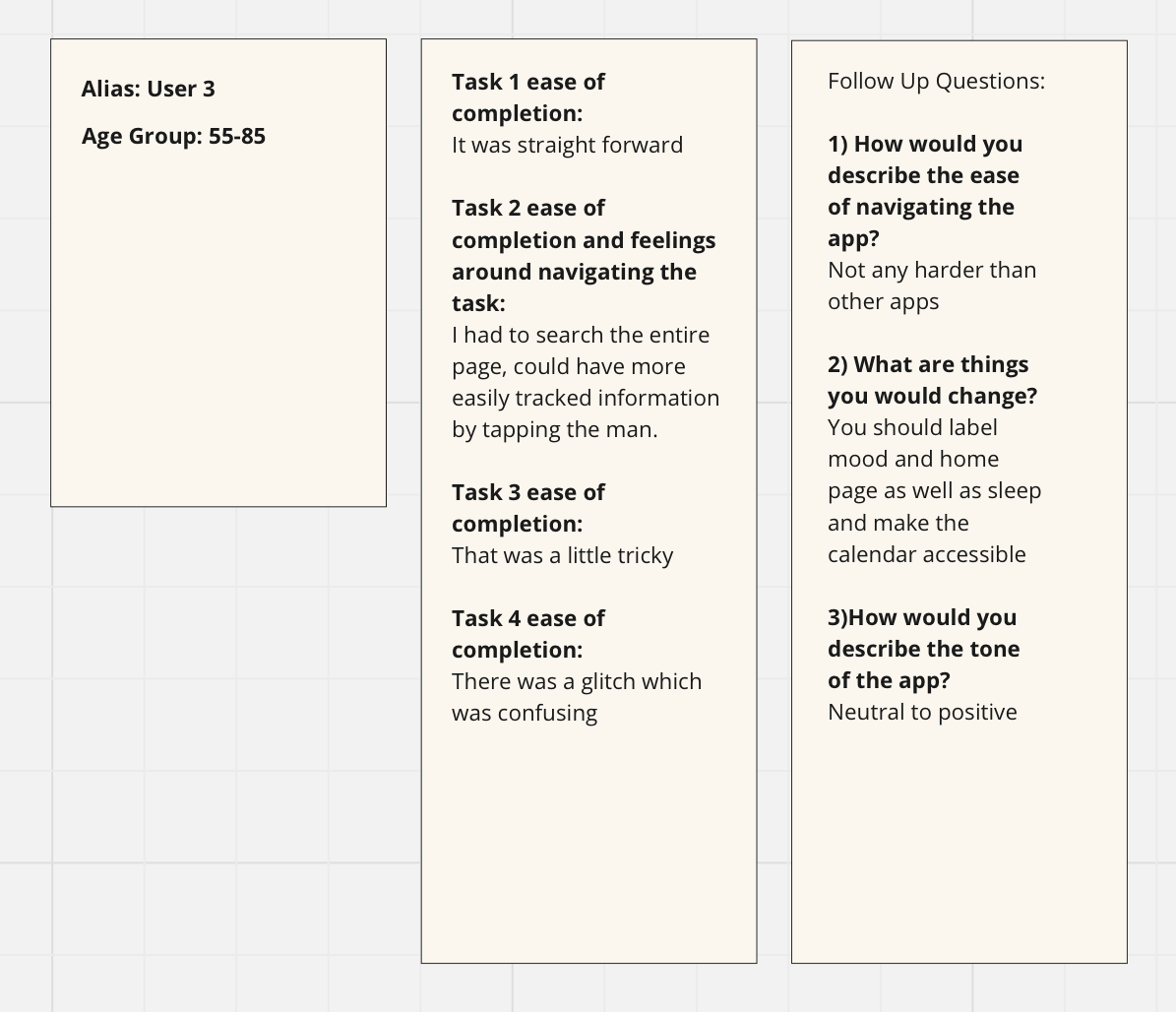Select the Task 4 ease of completion heading
The width and height of the screenshot is (1176, 1012).
528,634
